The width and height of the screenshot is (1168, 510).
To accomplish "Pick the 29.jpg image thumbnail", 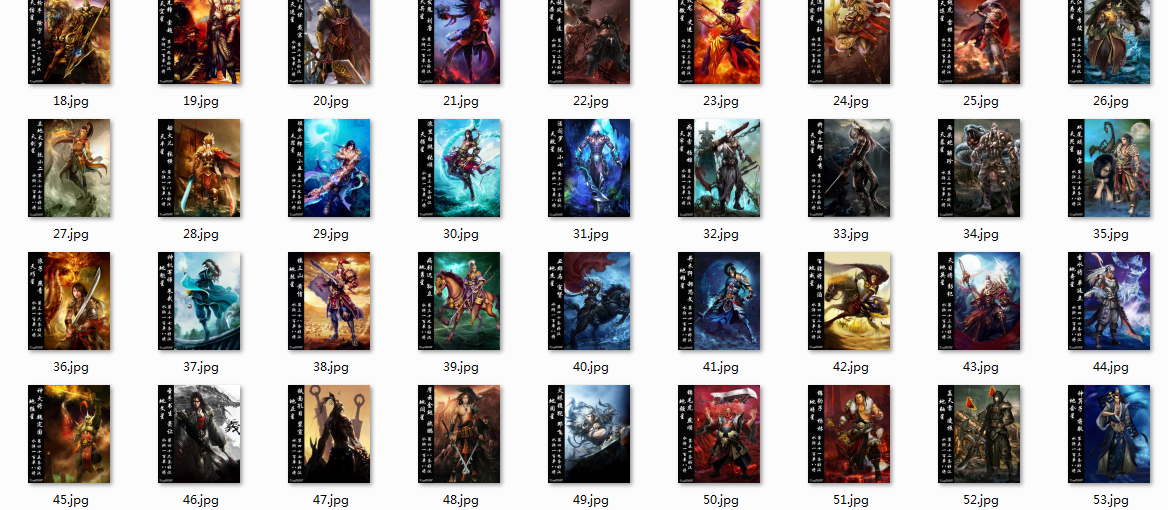I will (x=329, y=168).
